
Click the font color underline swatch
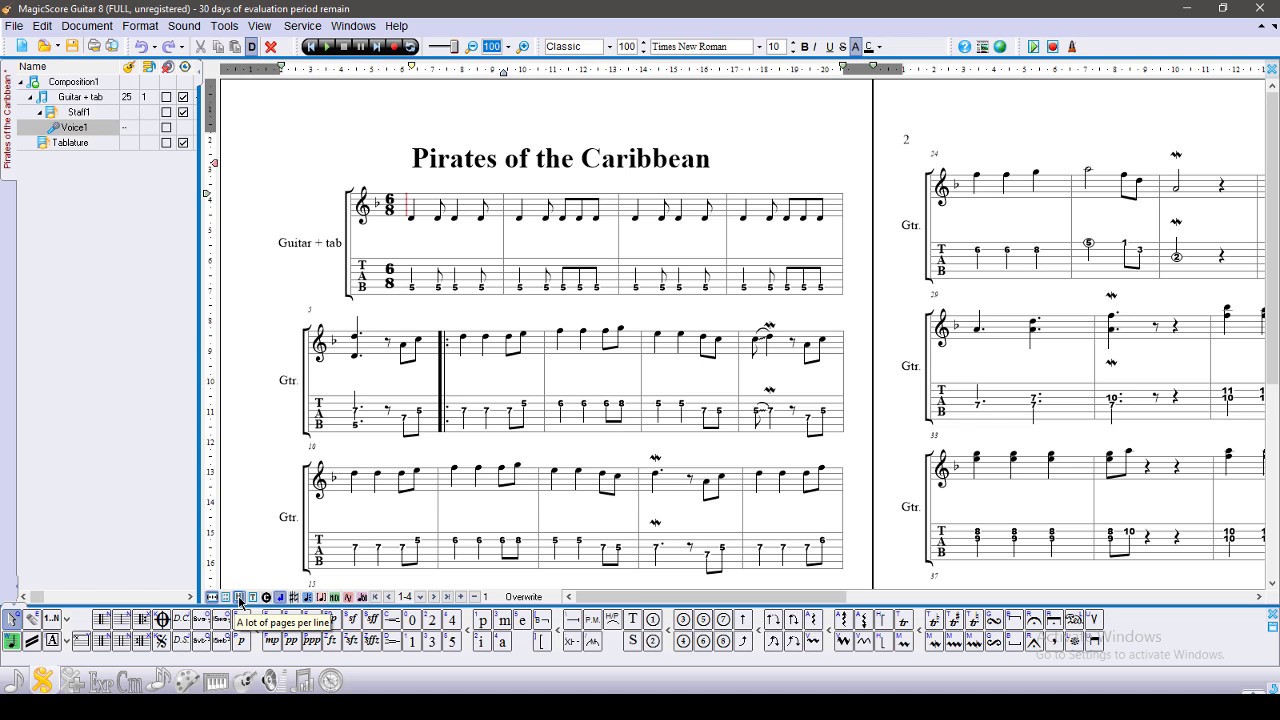tap(868, 47)
